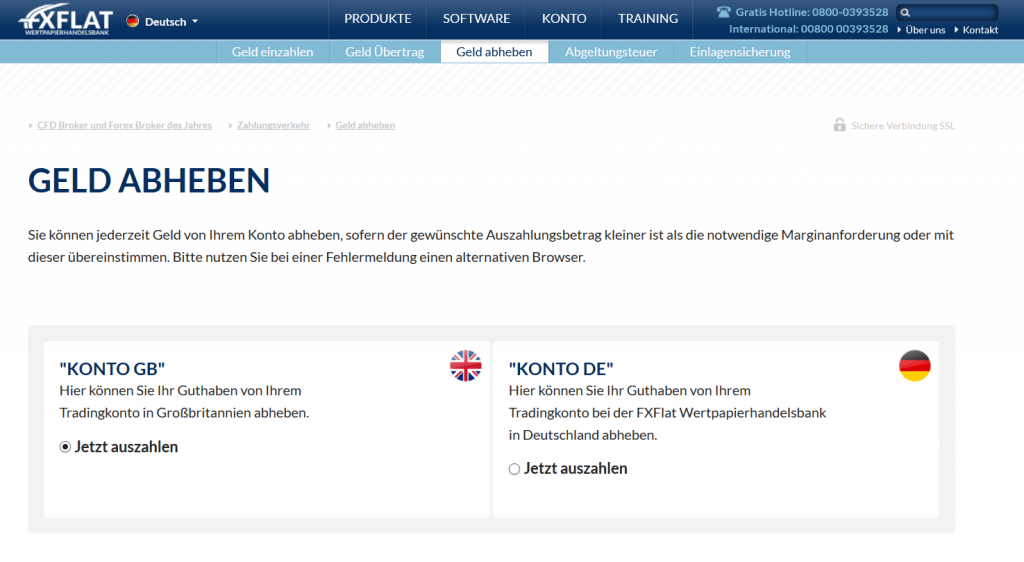The image size is (1024, 562).
Task: Select Jetzt auszahlen radio for Konto DE
Action: 515,469
